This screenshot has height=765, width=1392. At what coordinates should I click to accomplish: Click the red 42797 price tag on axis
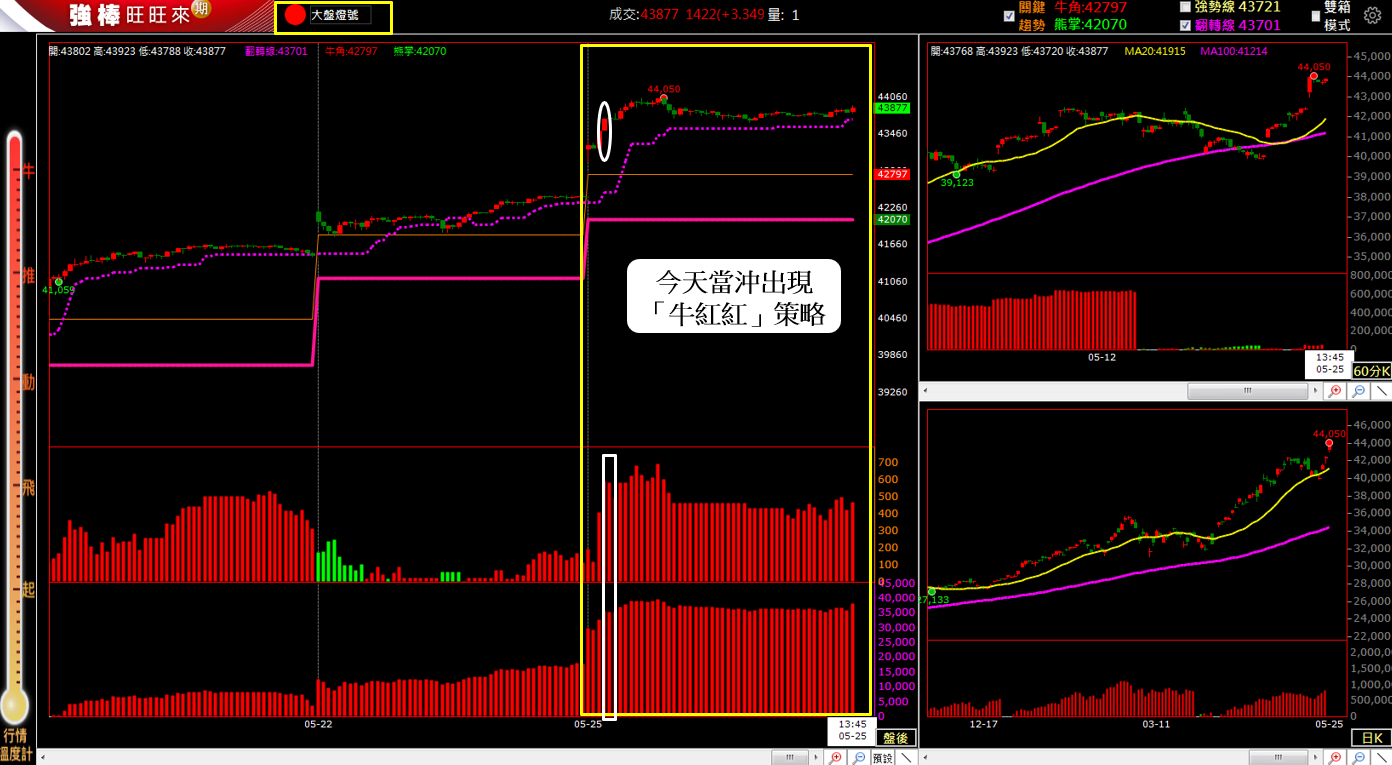click(892, 174)
